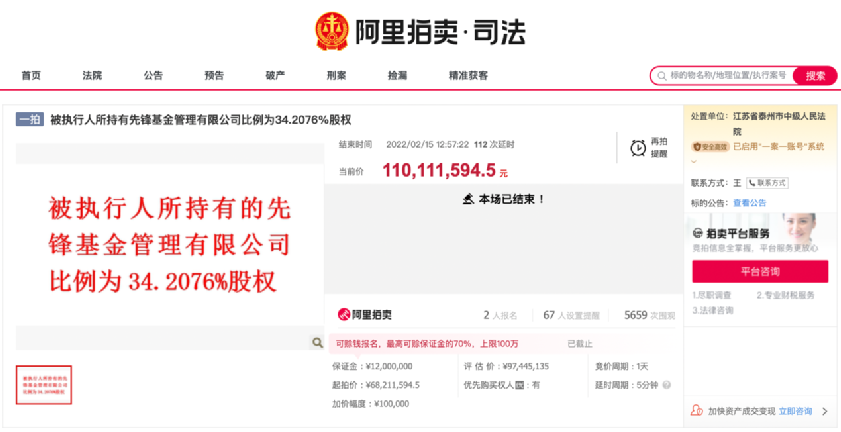Click the 联系方式 contact button

point(767,183)
